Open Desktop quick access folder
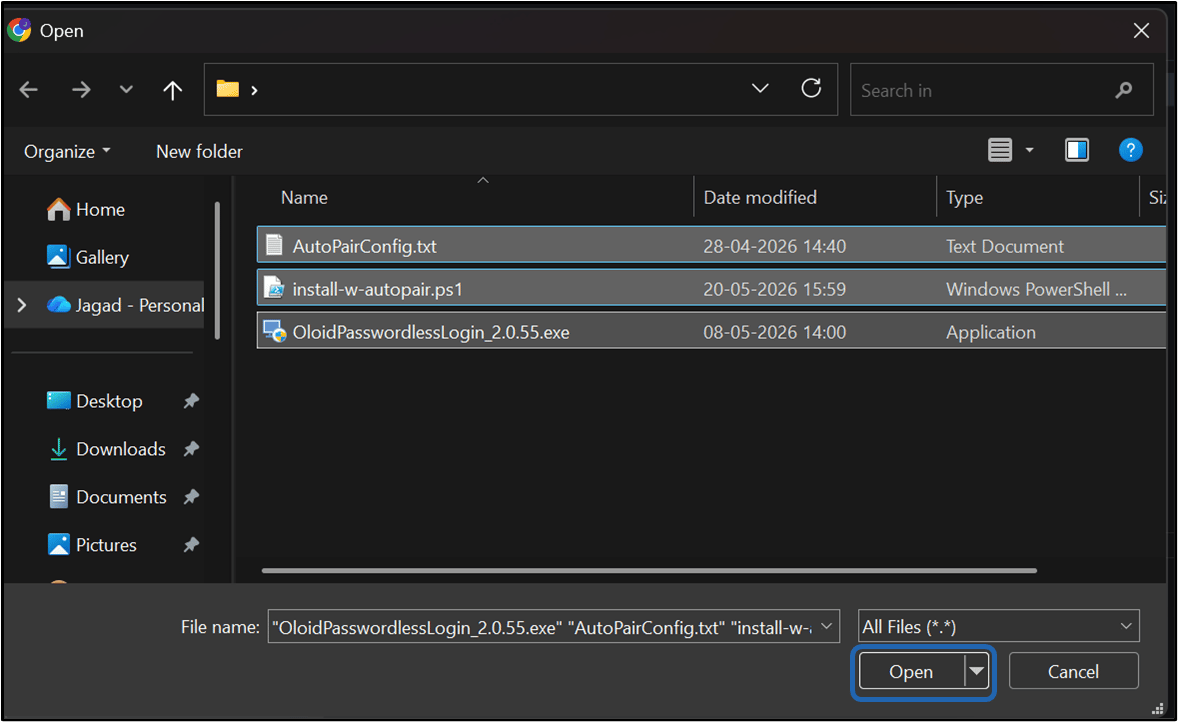 (95, 401)
